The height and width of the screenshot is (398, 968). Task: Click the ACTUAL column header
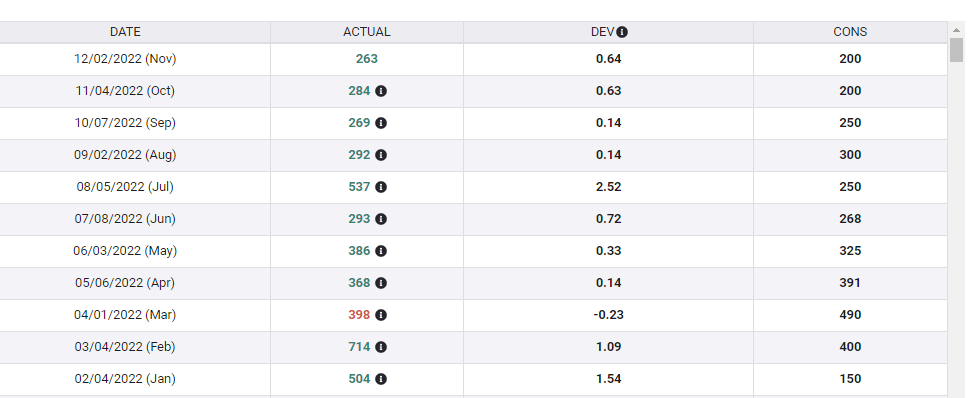(367, 32)
